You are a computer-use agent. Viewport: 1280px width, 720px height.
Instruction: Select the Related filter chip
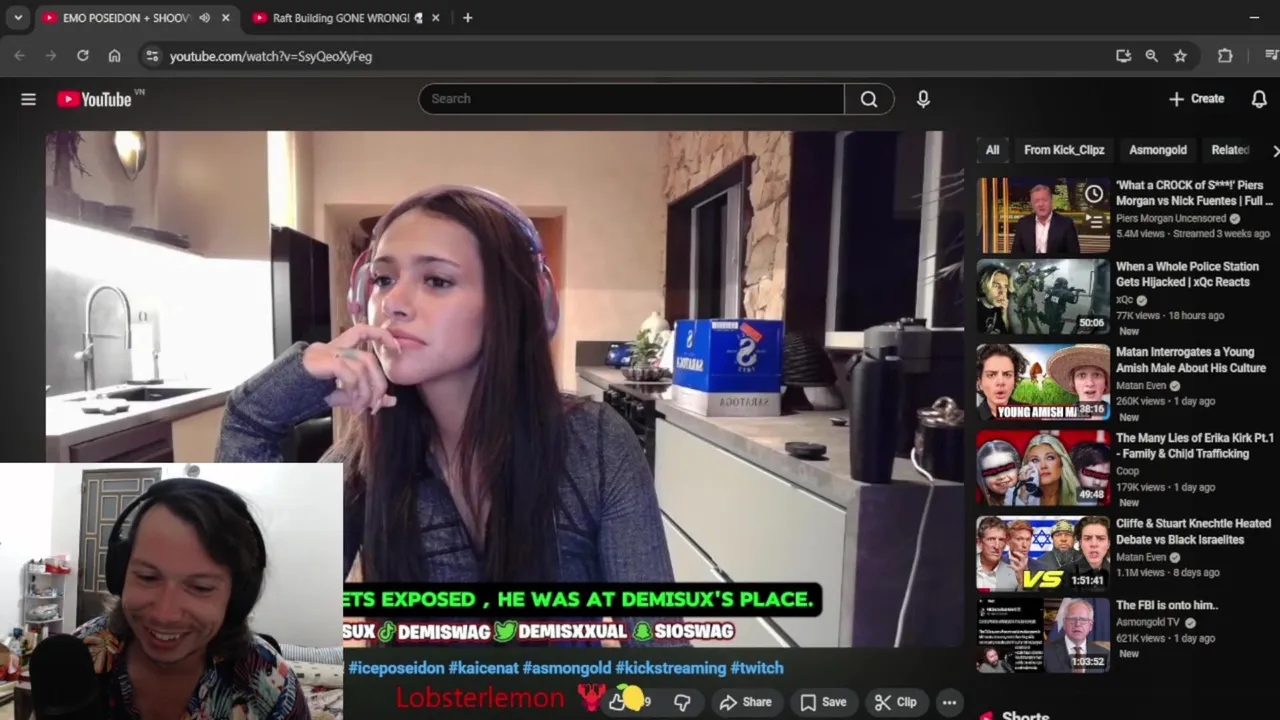tap(1230, 150)
